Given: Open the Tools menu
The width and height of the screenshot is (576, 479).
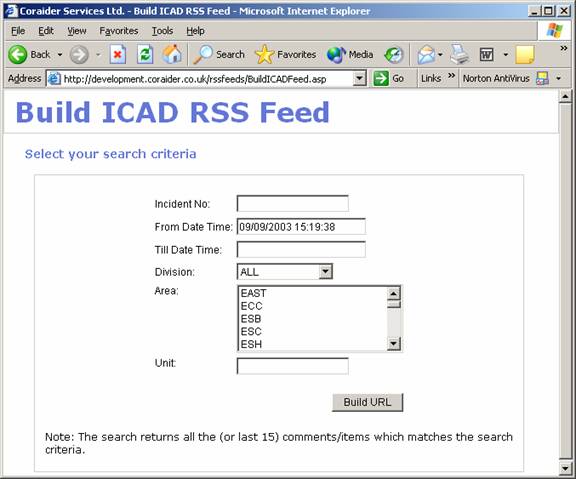Looking at the screenshot, I should (x=162, y=31).
